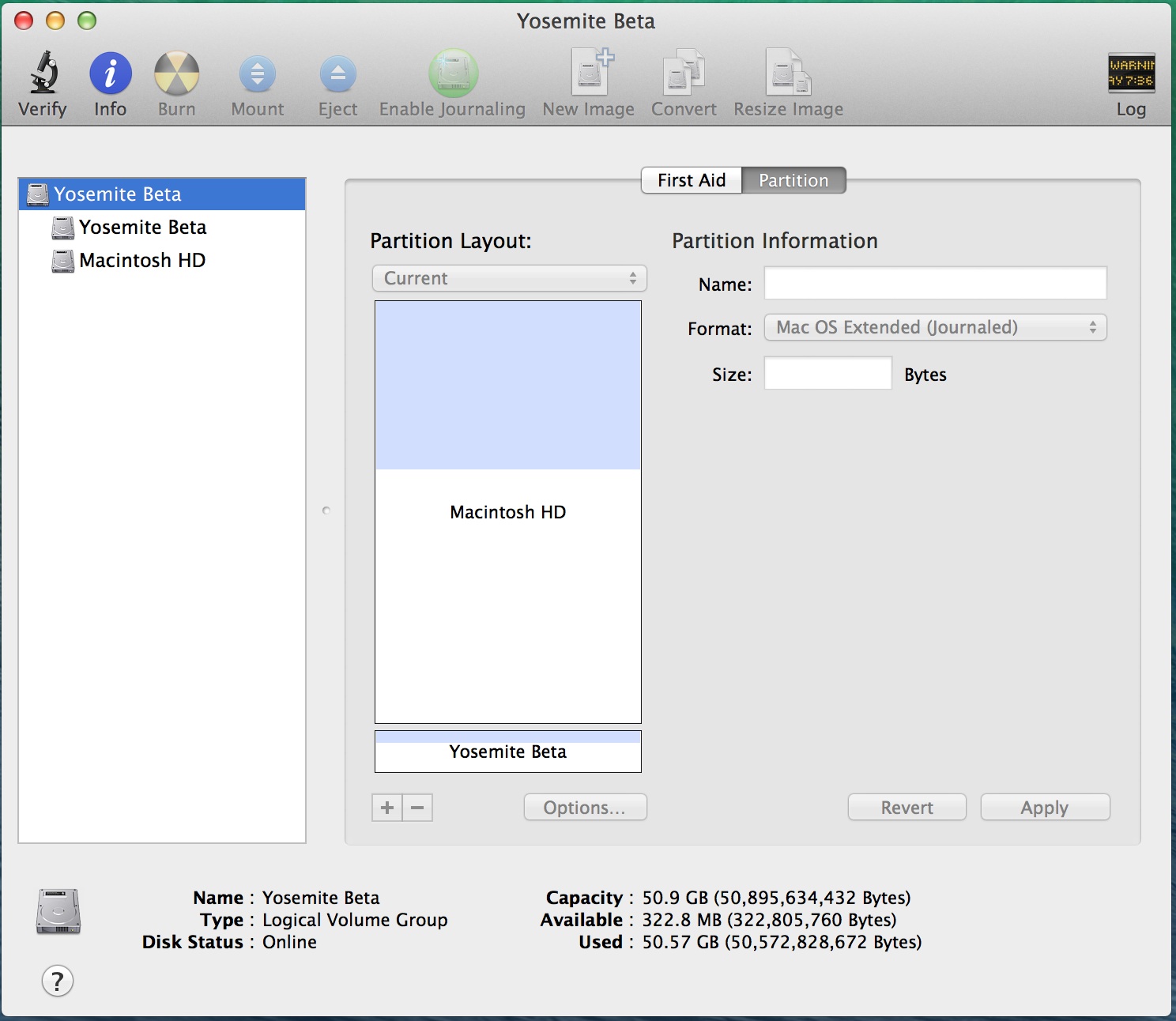Click the sidebar divider handle
This screenshot has height=1021, width=1176.
tap(326, 510)
